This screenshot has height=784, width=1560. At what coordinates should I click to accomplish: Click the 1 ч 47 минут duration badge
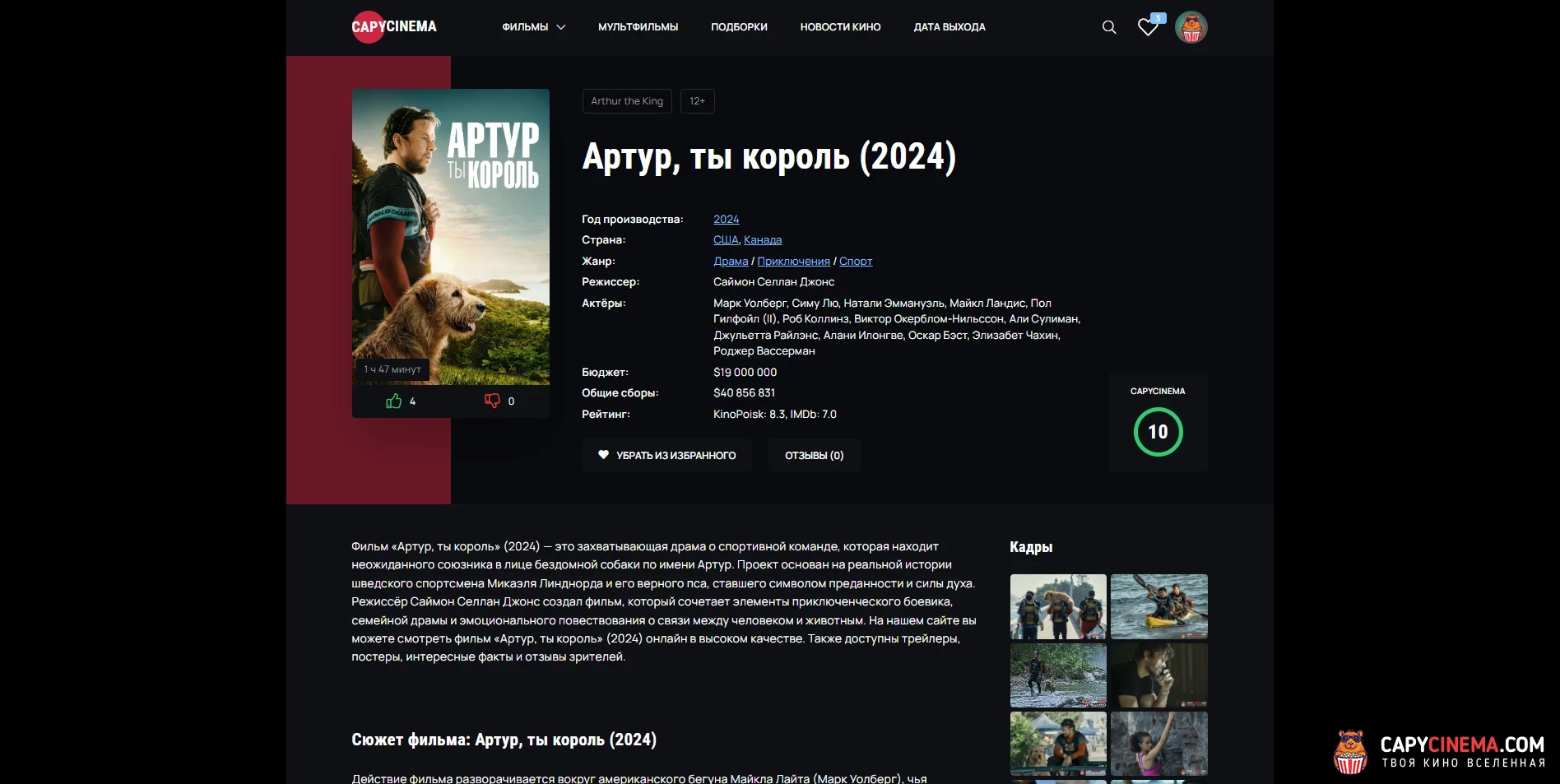(x=392, y=369)
